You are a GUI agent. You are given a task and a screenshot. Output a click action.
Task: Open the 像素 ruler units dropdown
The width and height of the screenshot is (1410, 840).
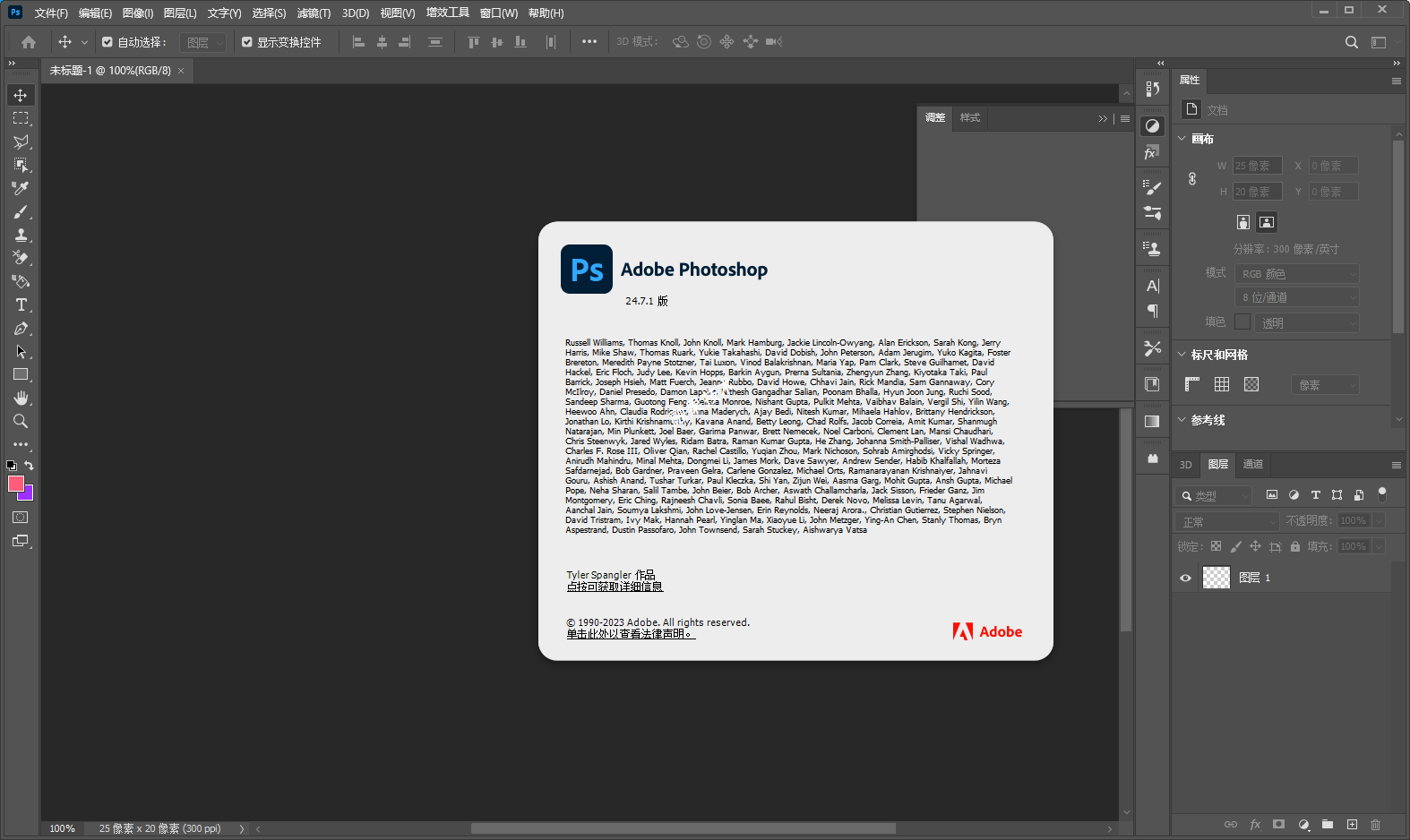point(1326,385)
